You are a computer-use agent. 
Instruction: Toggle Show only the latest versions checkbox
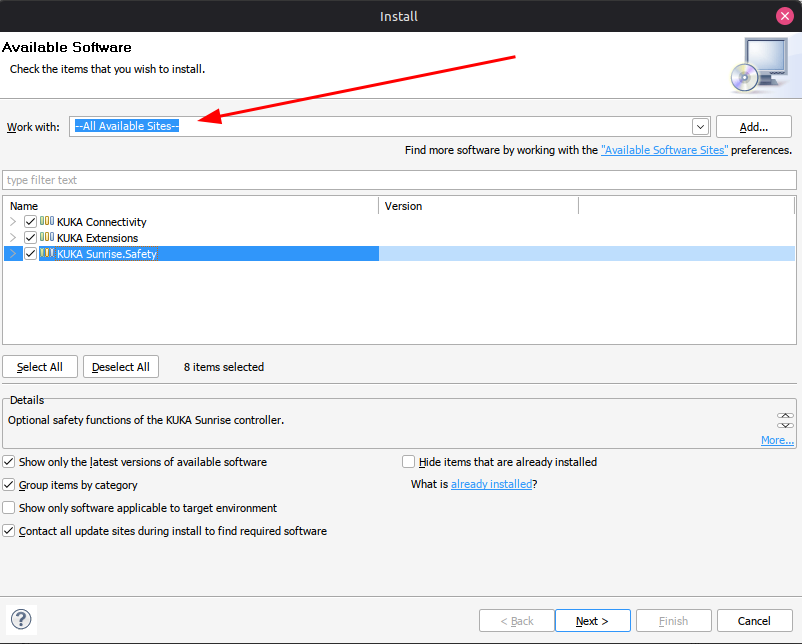9,462
